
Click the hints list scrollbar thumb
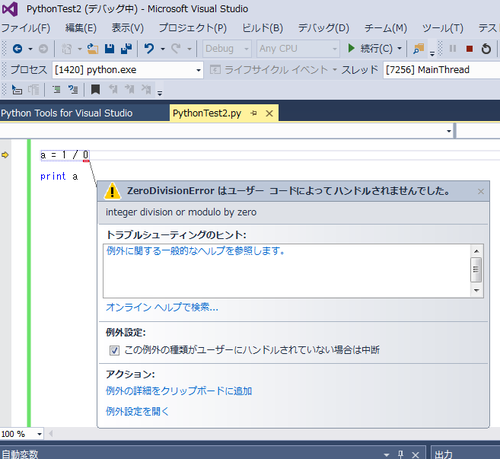tap(476, 270)
